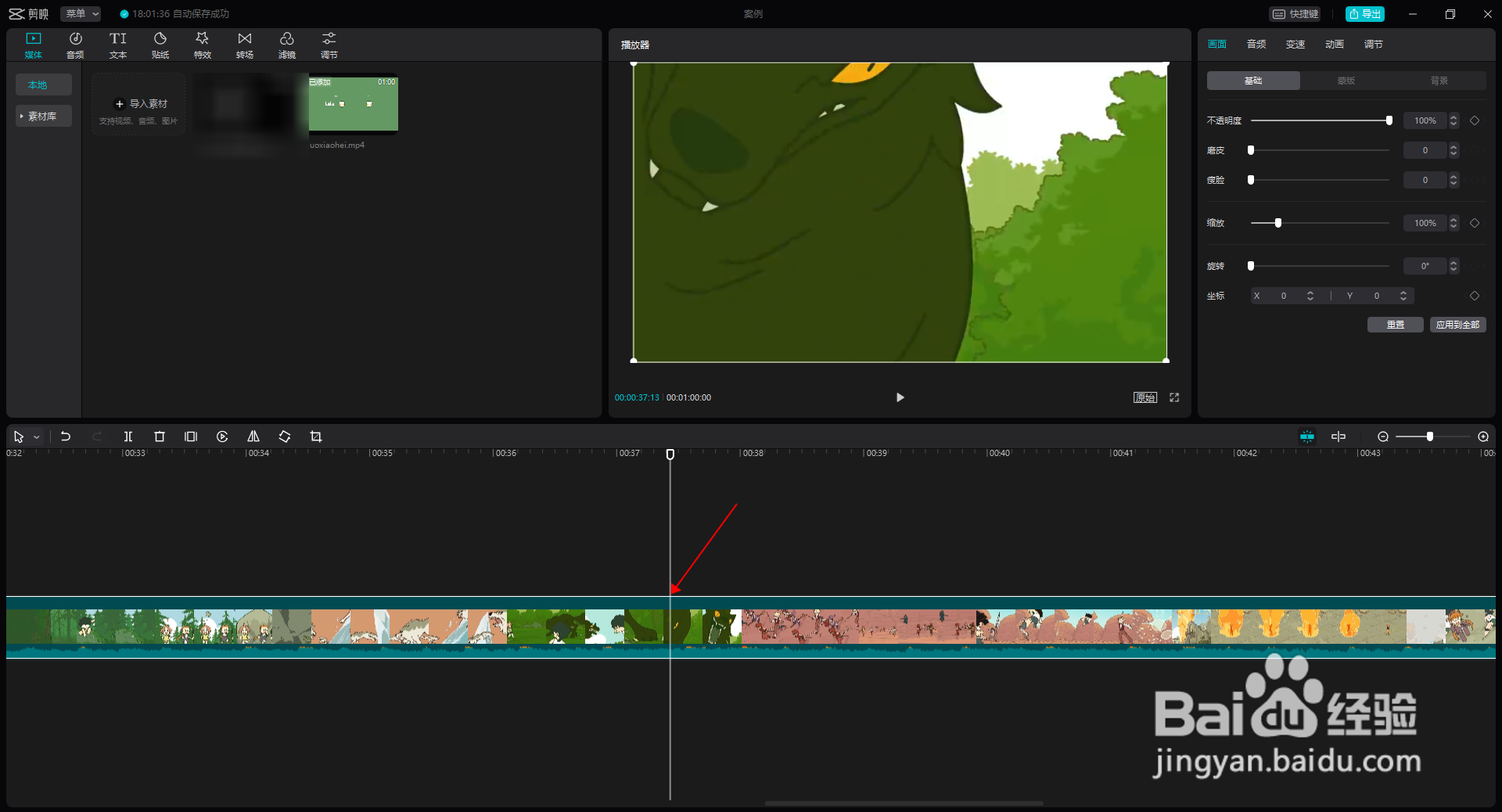Step the 瘦脸 value spinner

[1453, 180]
